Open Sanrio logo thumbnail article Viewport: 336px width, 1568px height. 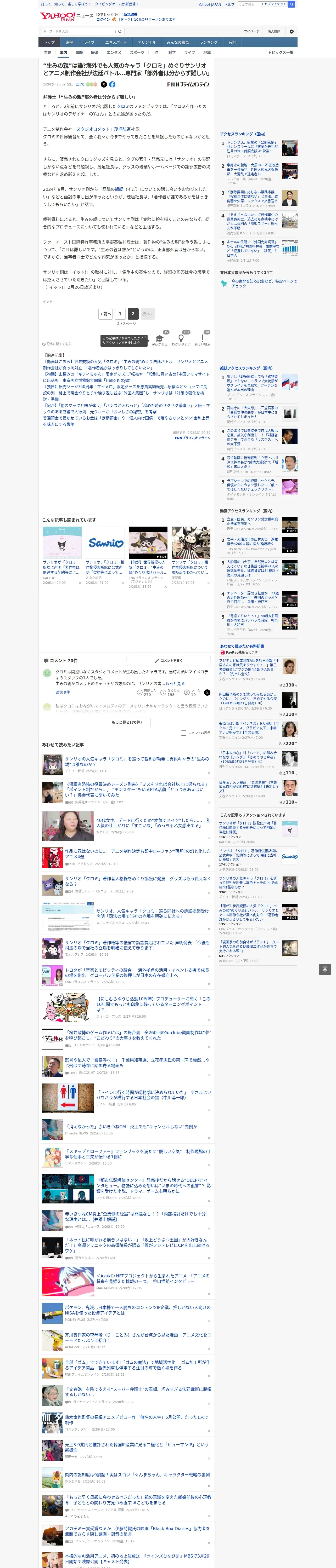(x=105, y=542)
